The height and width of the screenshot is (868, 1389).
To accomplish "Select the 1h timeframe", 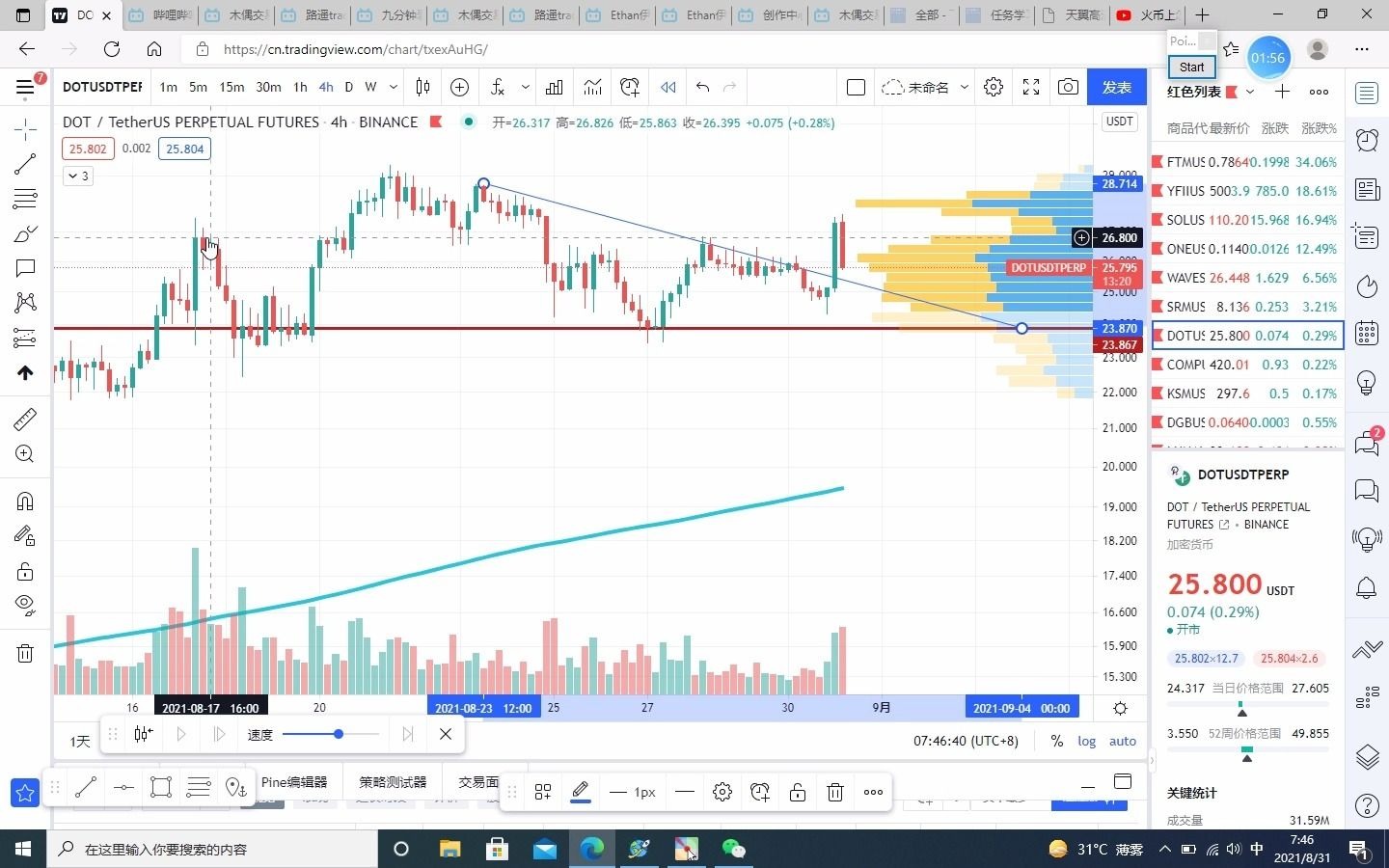I will pyautogui.click(x=300, y=87).
